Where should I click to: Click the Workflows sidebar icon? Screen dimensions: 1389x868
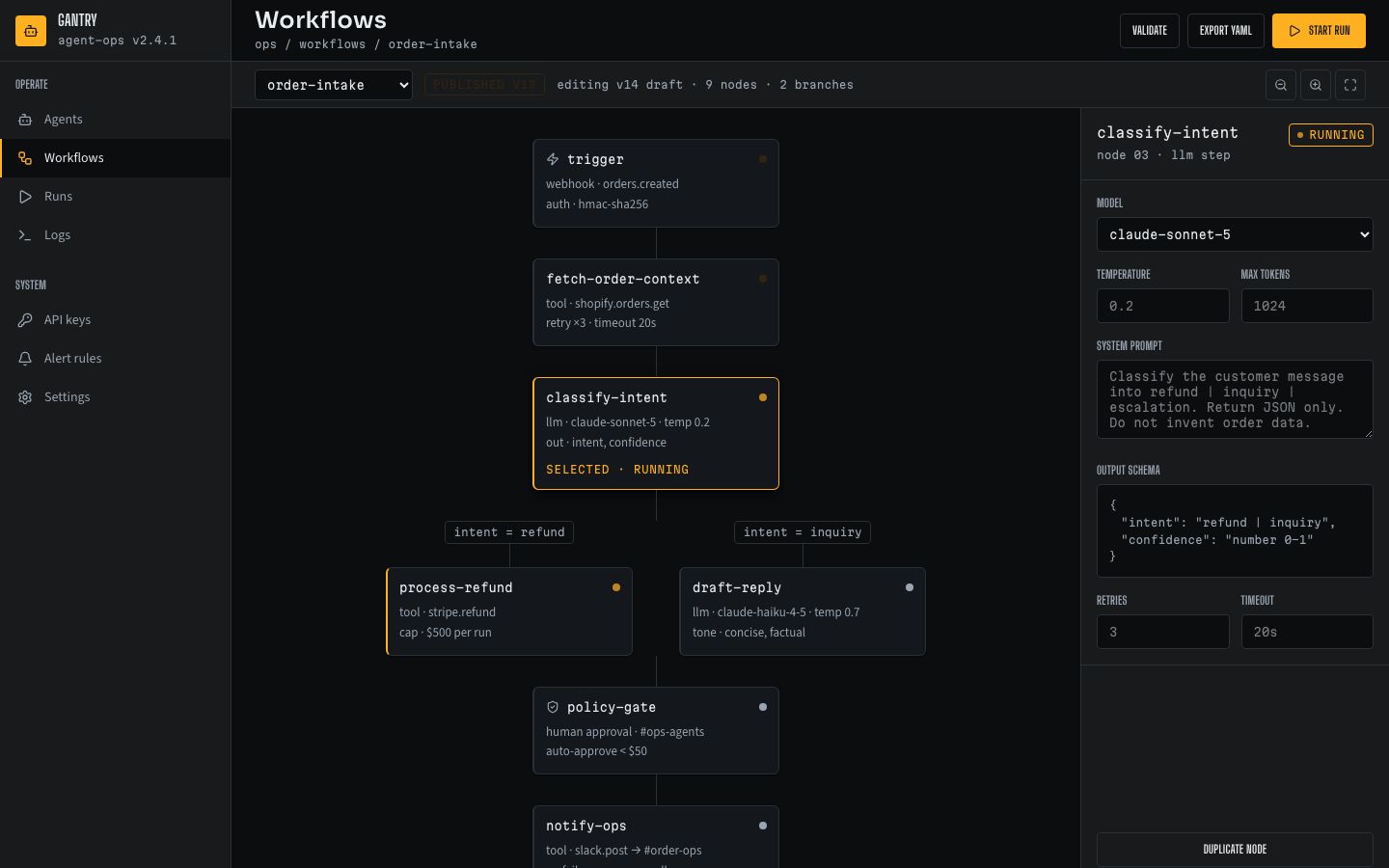25,158
